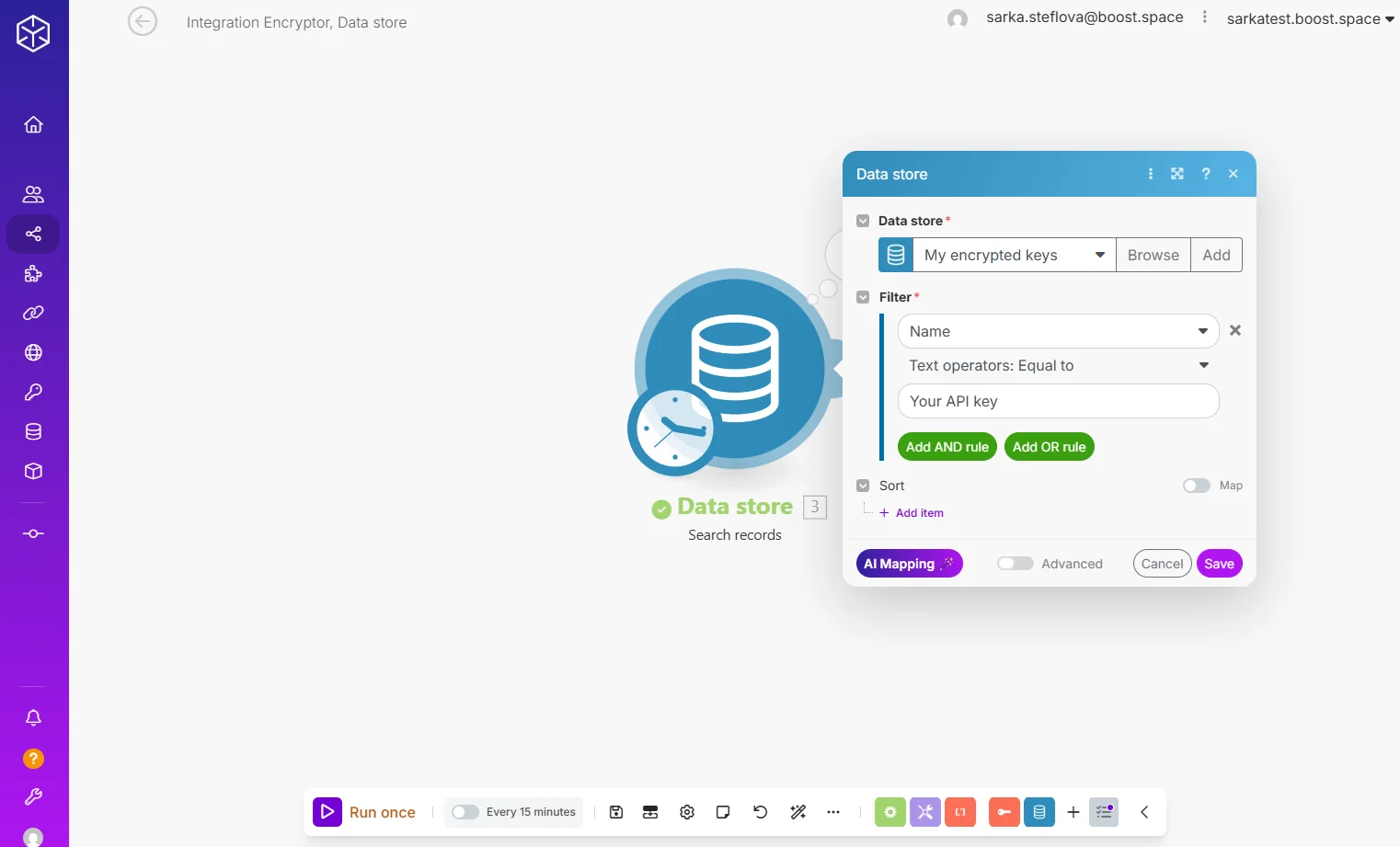Click the Your API key value field
The height and width of the screenshot is (847, 1400).
coord(1058,401)
